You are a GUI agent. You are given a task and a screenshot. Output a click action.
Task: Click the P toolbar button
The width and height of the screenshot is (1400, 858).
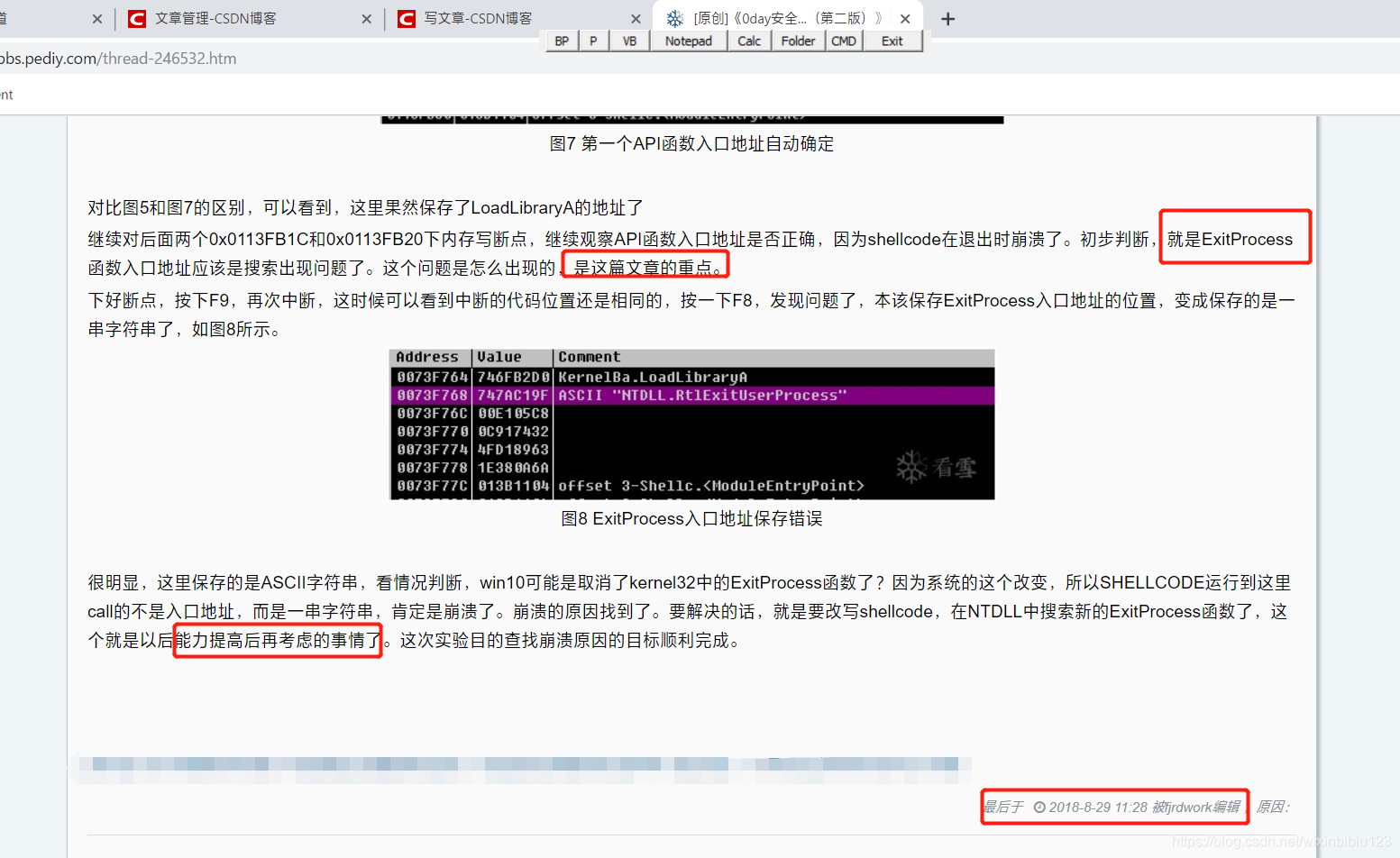[x=593, y=41]
